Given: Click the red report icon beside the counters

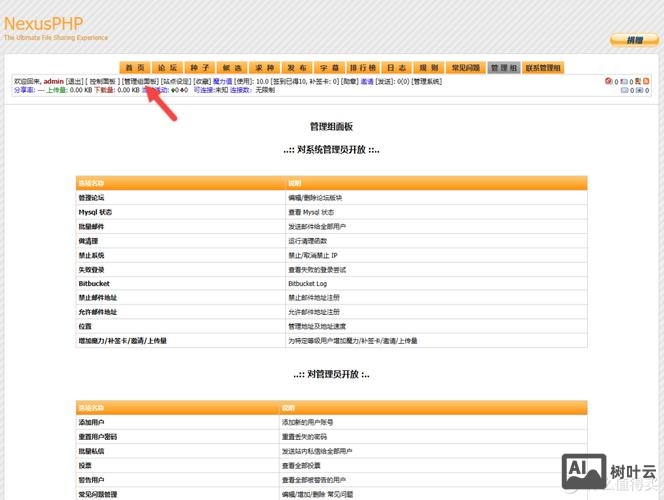Looking at the screenshot, I should (x=609, y=81).
